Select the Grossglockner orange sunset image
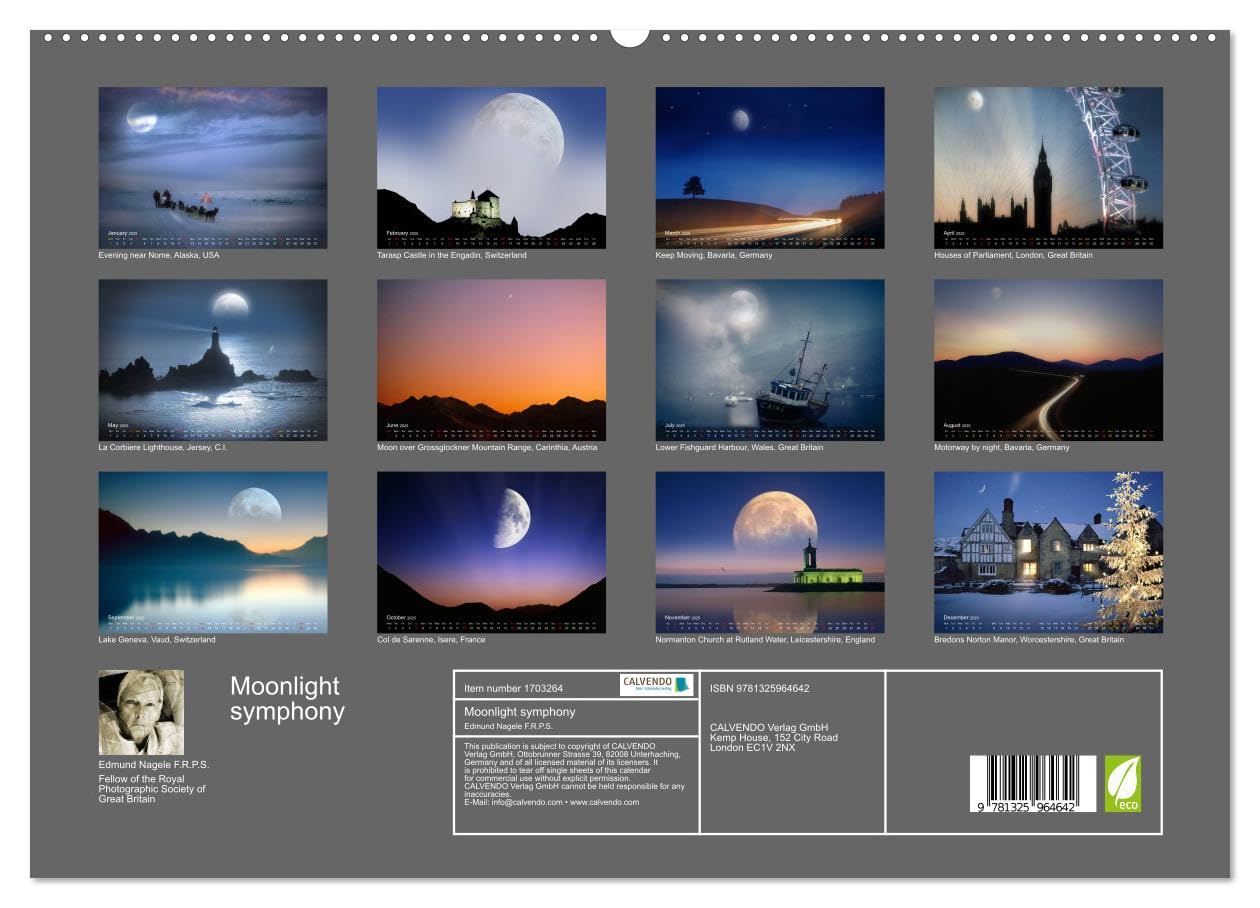The height and width of the screenshot is (908, 1260). pos(491,360)
